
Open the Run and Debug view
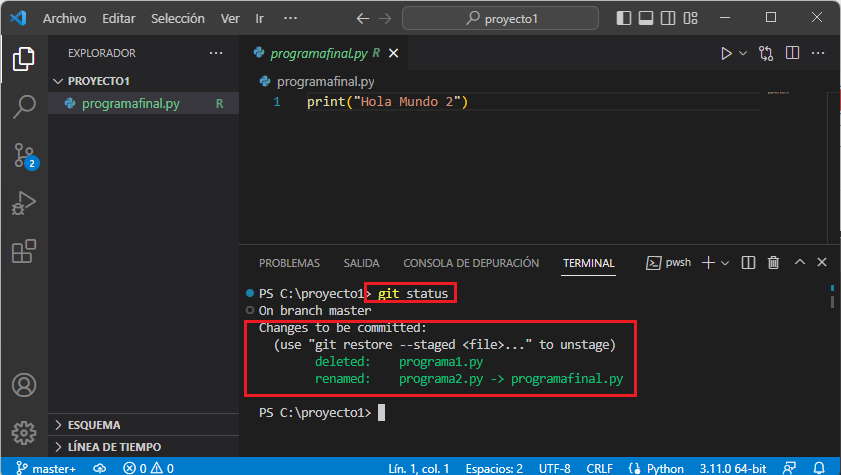click(24, 203)
